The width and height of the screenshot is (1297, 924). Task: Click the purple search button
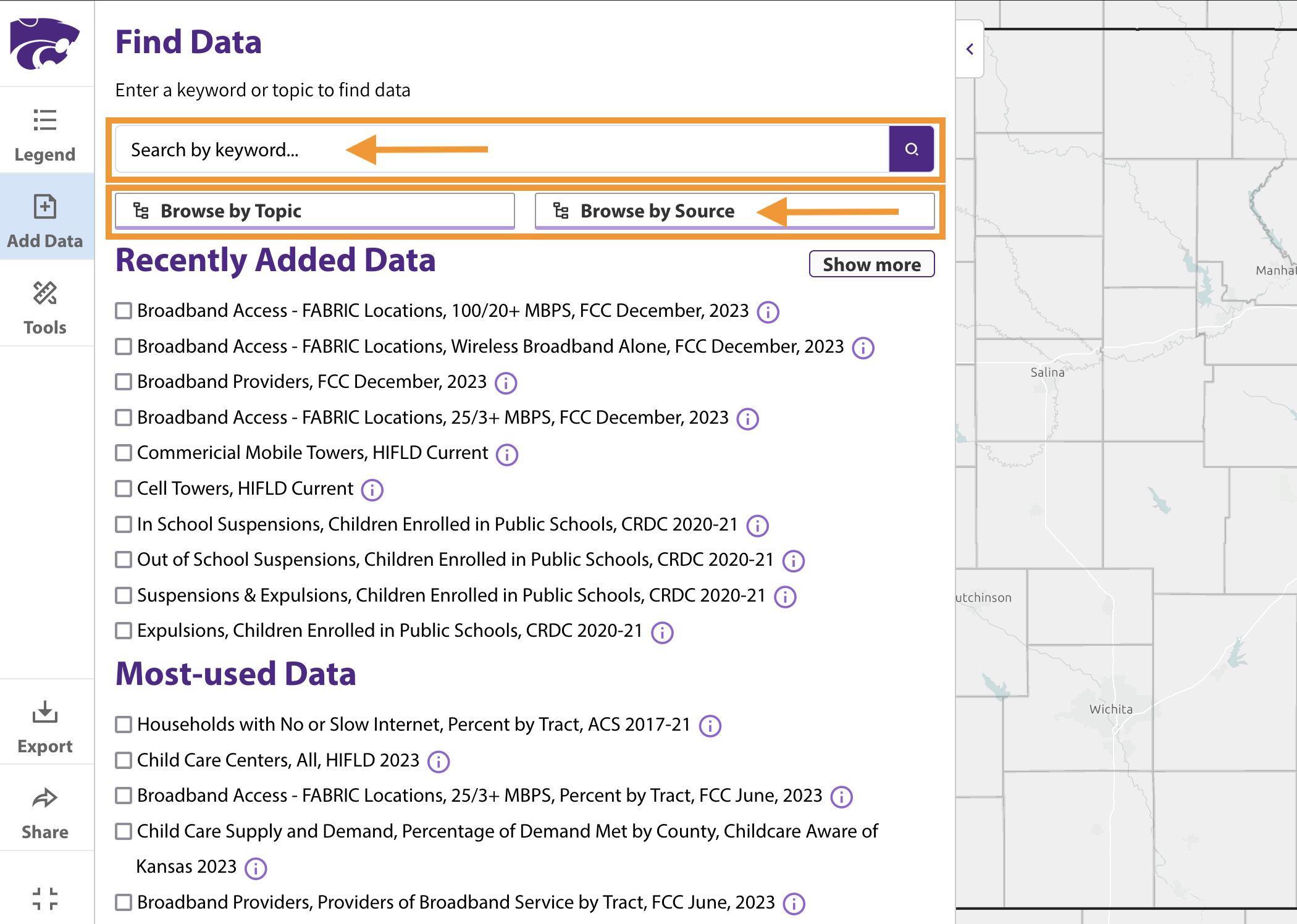tap(911, 148)
